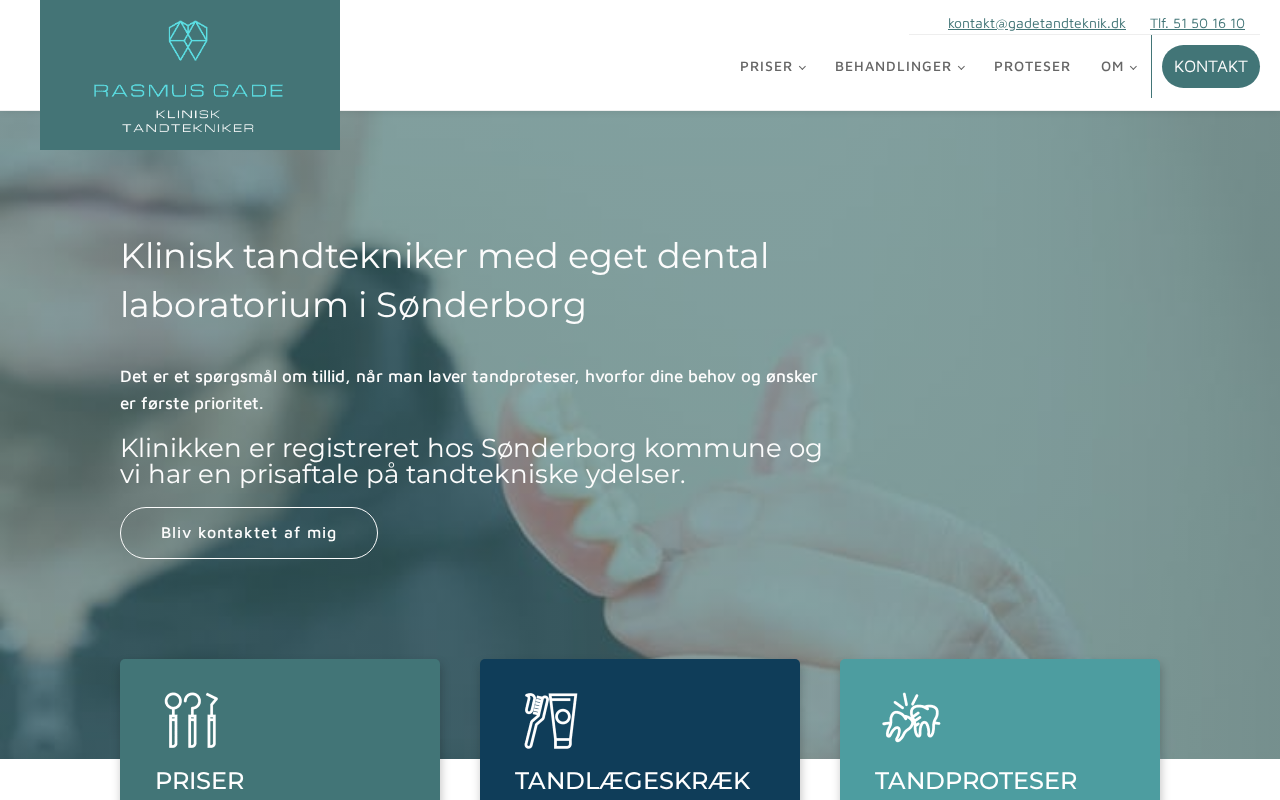Open the Tandproteser card heading
Screen dimensions: 1280x800
click(976, 781)
